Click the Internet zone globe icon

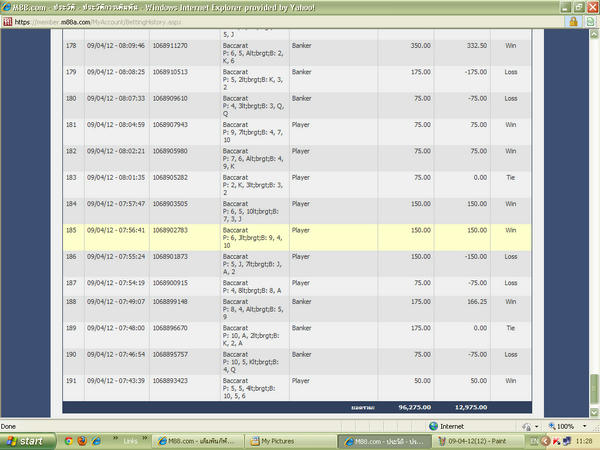pos(433,426)
